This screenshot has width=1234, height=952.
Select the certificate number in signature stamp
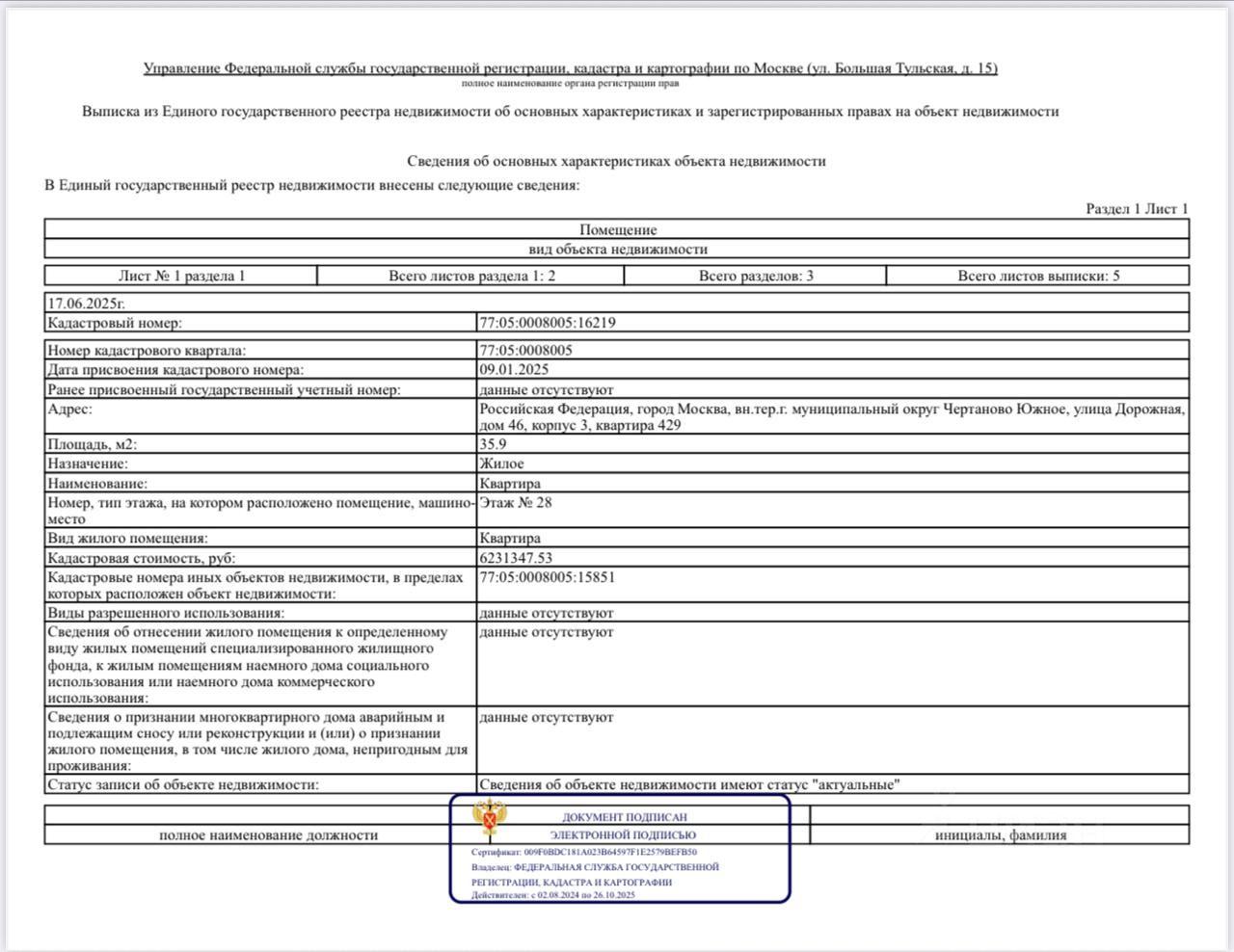(x=610, y=852)
